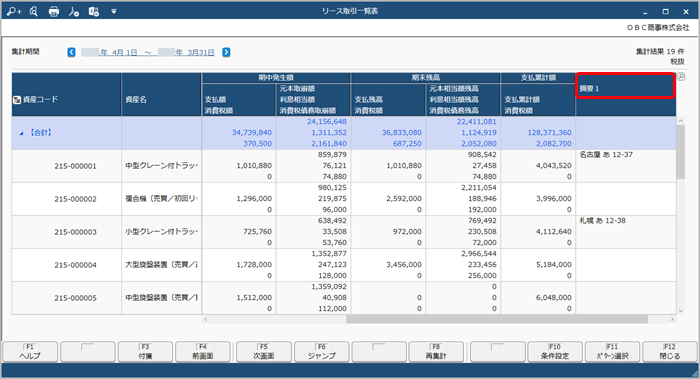Open the title bar toolbar dropdown arrow
Screen dimensions: 700x379
[114, 12]
